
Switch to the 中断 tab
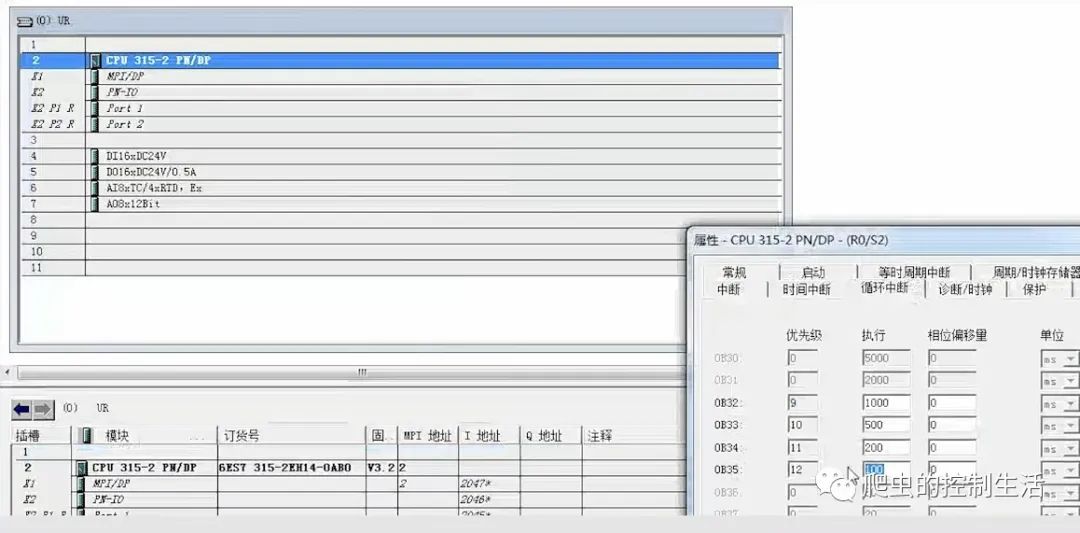[x=729, y=289]
